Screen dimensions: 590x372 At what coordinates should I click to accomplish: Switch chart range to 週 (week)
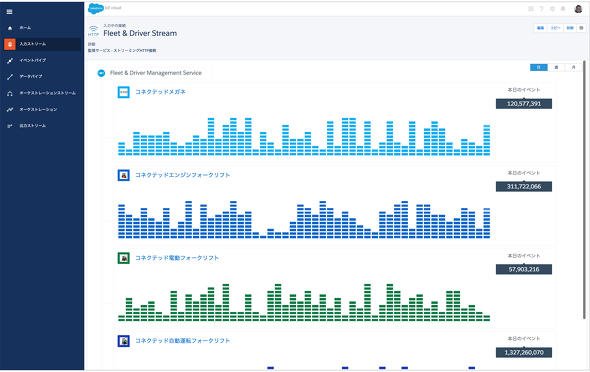(x=557, y=67)
